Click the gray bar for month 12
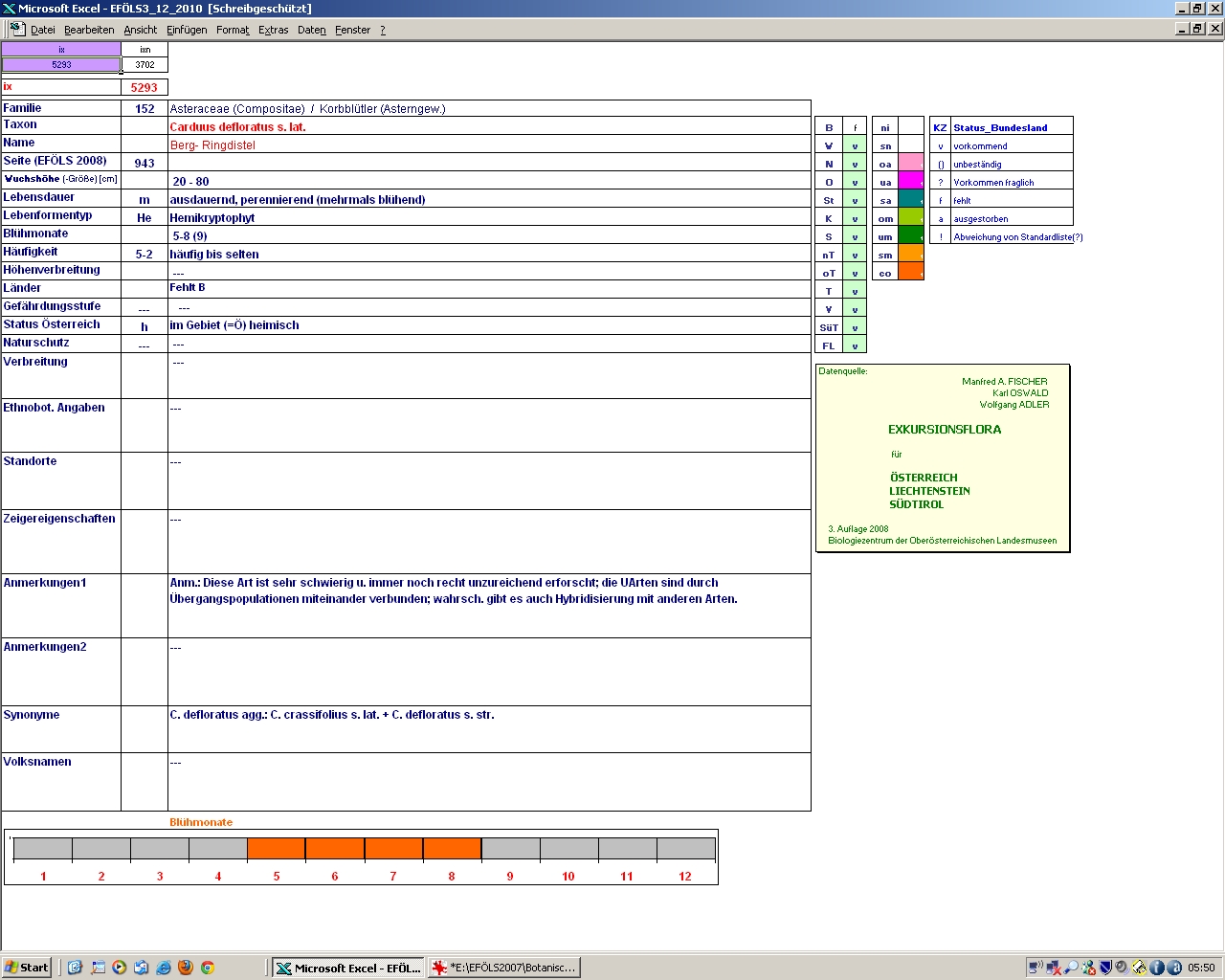The width and height of the screenshot is (1225, 980). pyautogui.click(x=685, y=849)
